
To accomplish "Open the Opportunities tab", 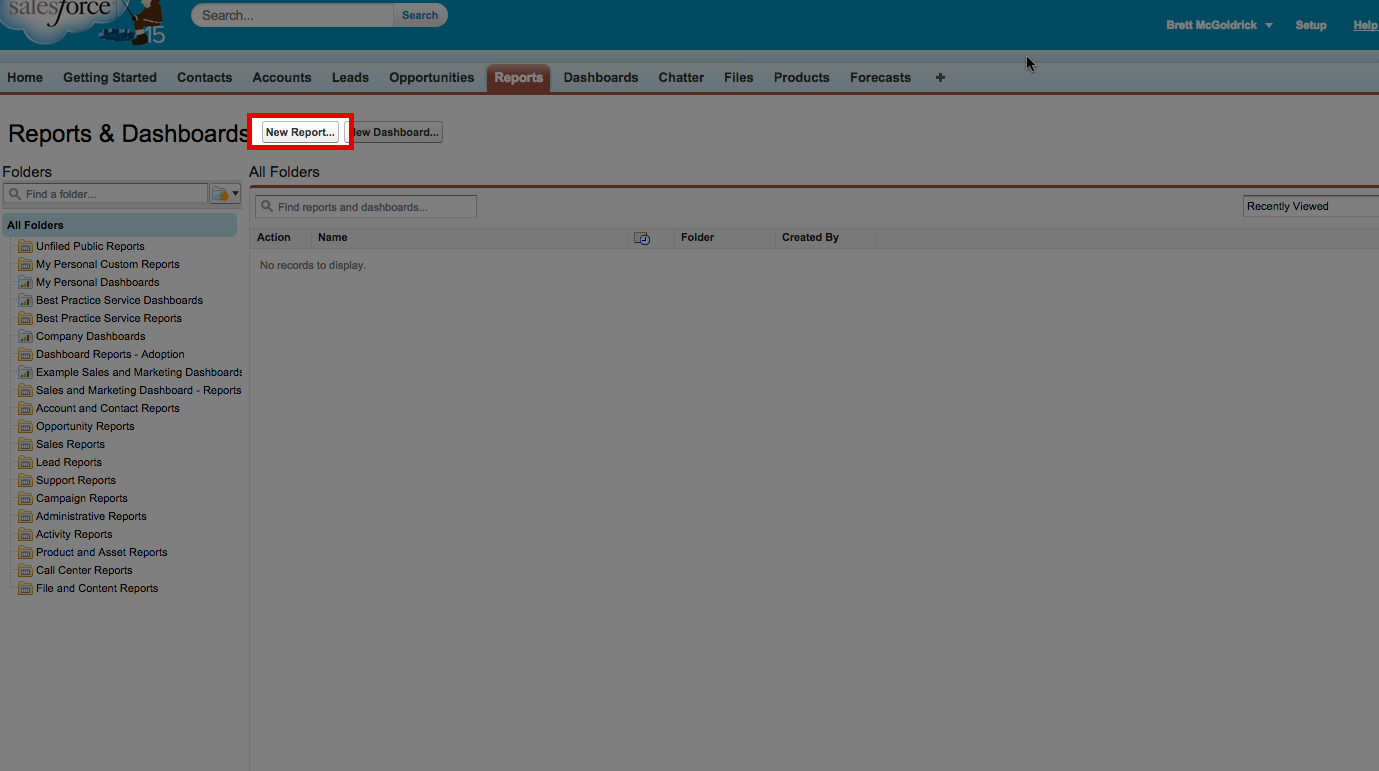I will [432, 77].
